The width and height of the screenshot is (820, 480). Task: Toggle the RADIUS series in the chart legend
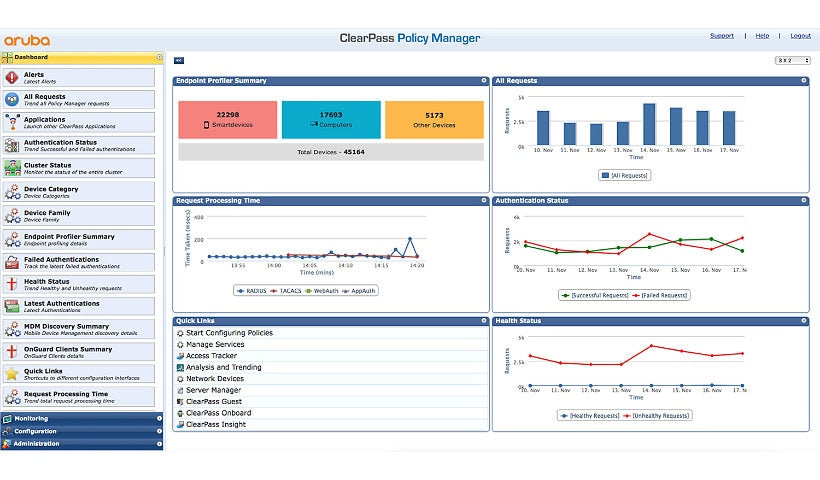tap(253, 291)
